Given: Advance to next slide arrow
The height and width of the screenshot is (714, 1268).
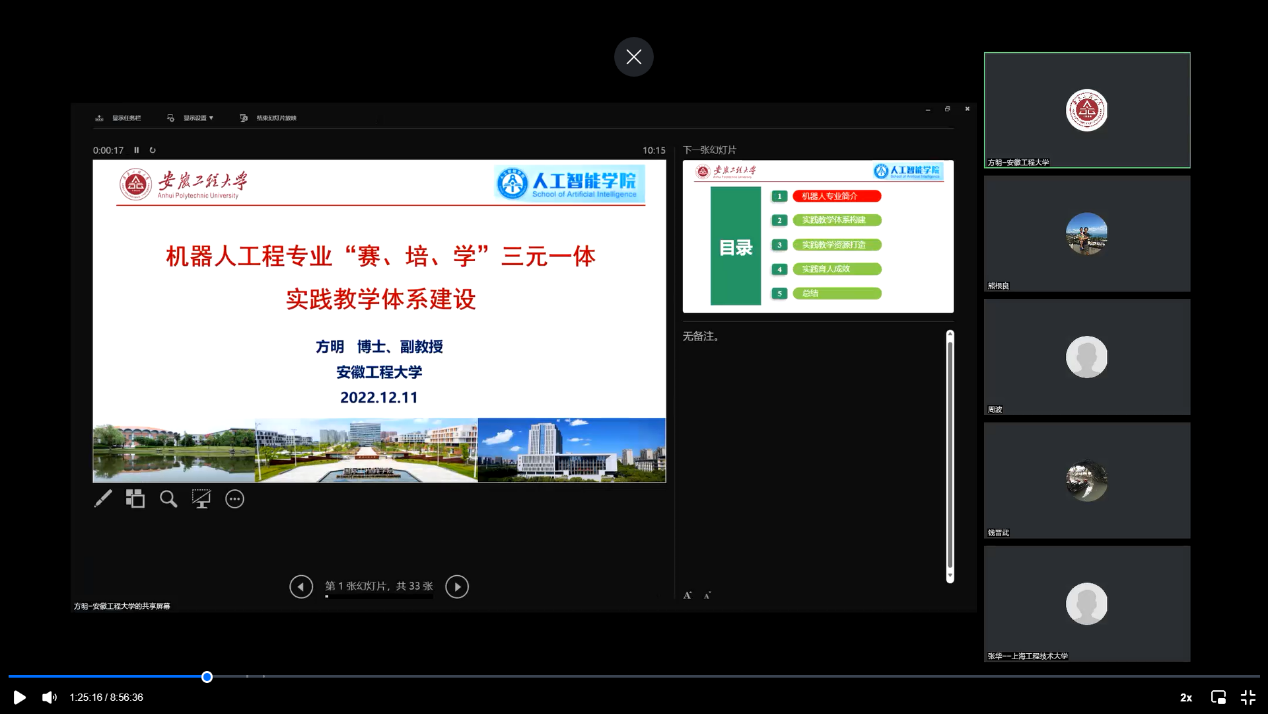Looking at the screenshot, I should 457,587.
